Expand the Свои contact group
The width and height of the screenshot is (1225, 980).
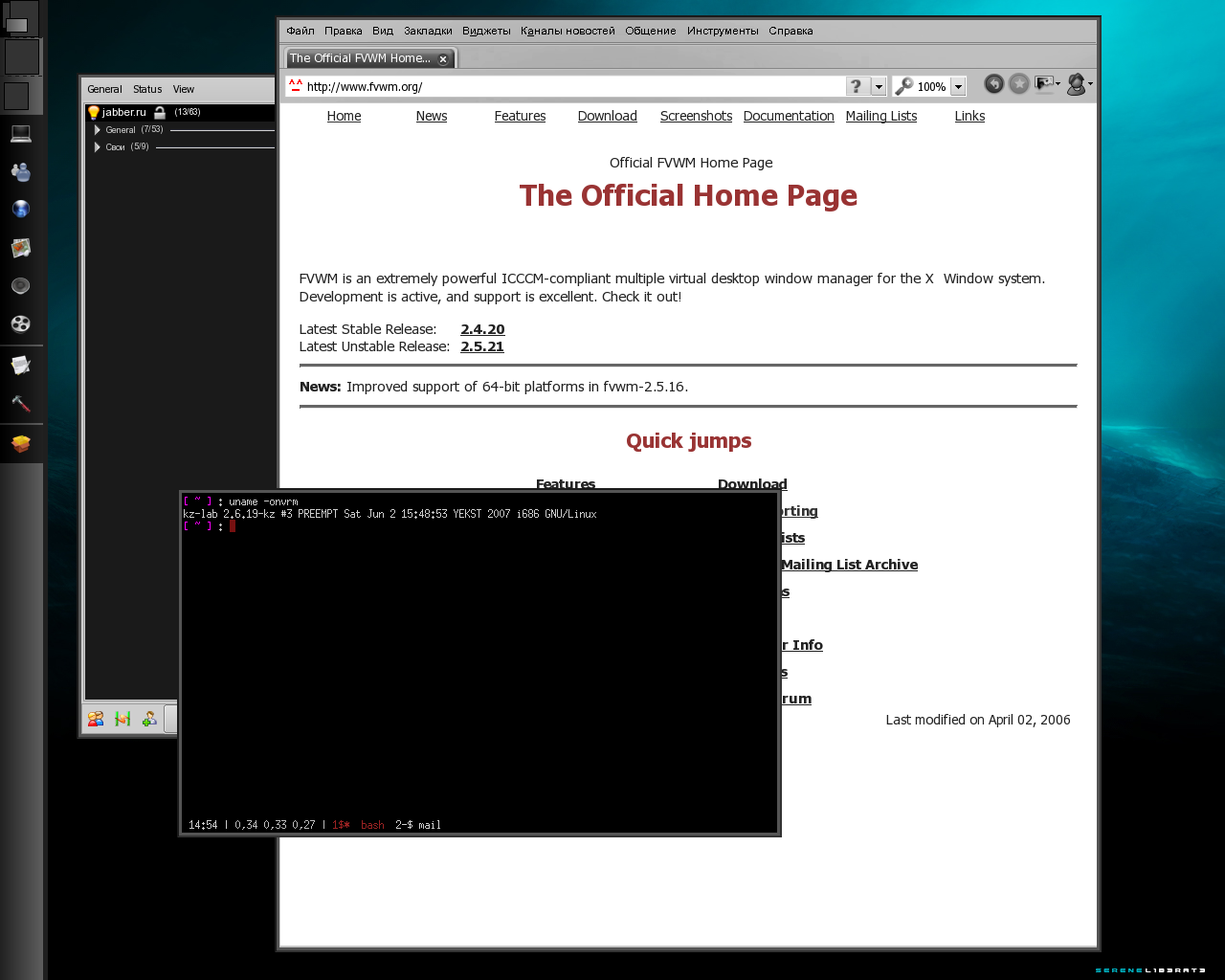click(x=97, y=147)
